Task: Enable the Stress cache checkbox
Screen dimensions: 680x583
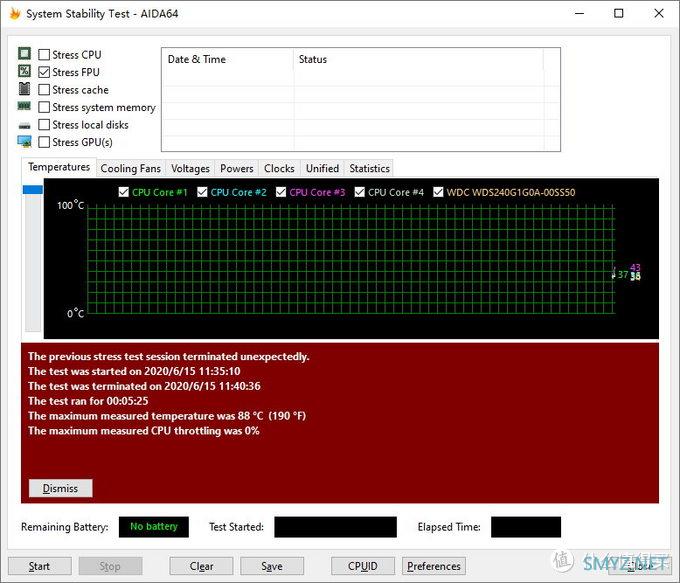Action: 44,90
